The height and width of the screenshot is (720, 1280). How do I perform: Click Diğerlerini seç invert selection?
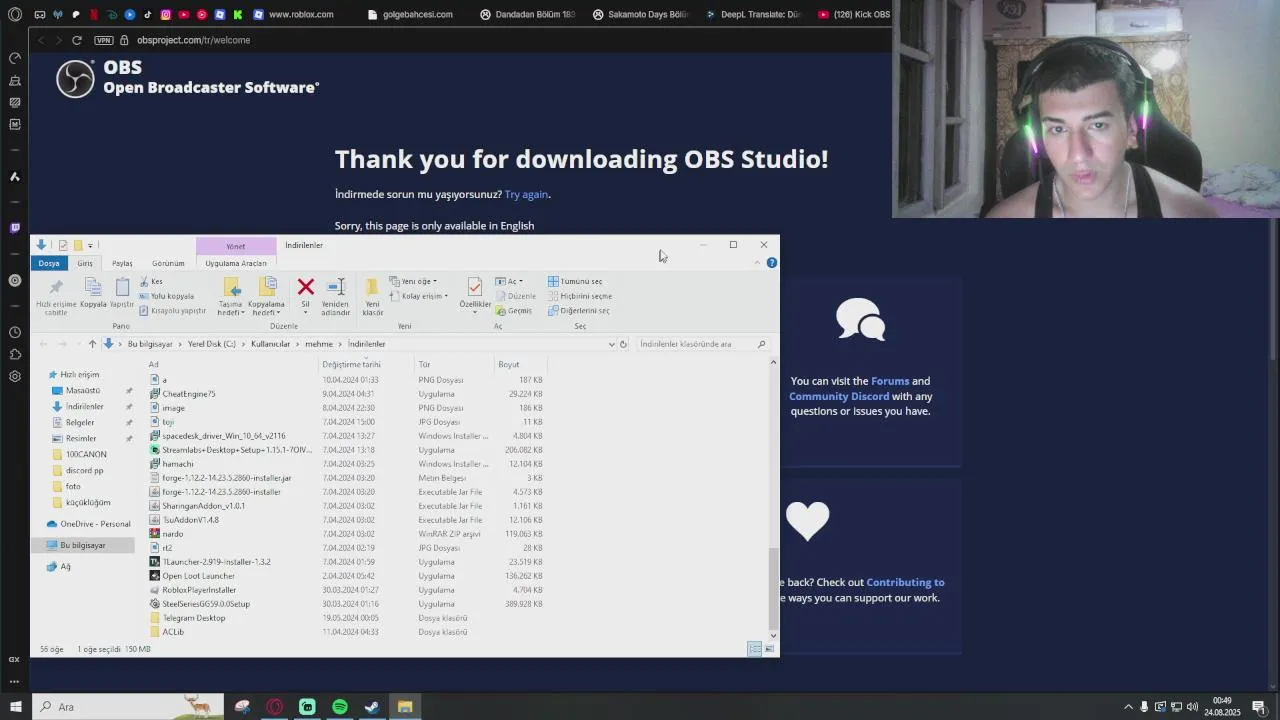pos(579,310)
